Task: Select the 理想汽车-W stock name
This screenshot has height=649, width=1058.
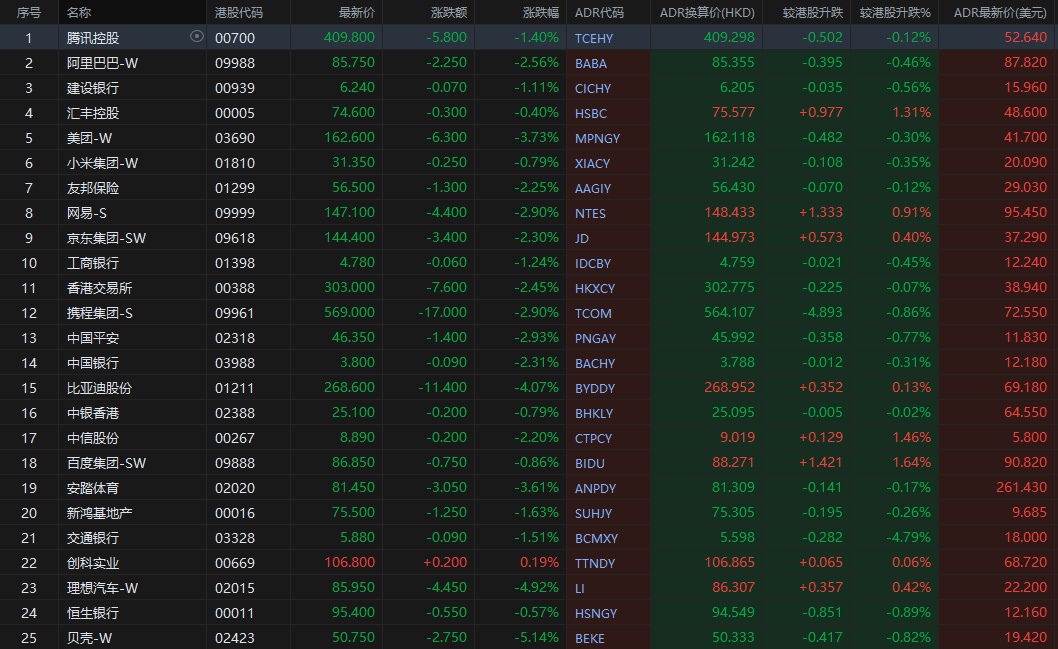Action: coord(103,587)
